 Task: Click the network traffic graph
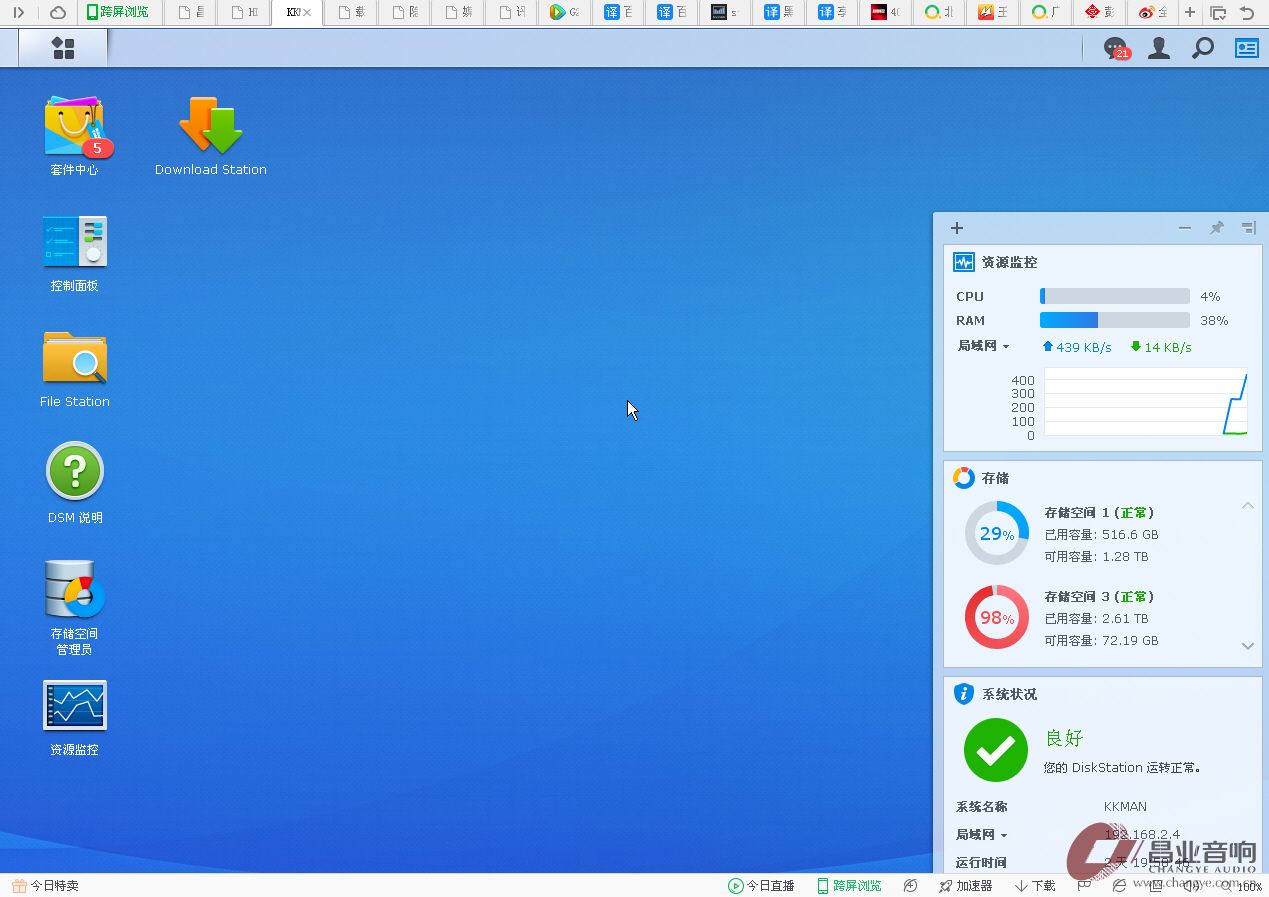[x=1145, y=401]
